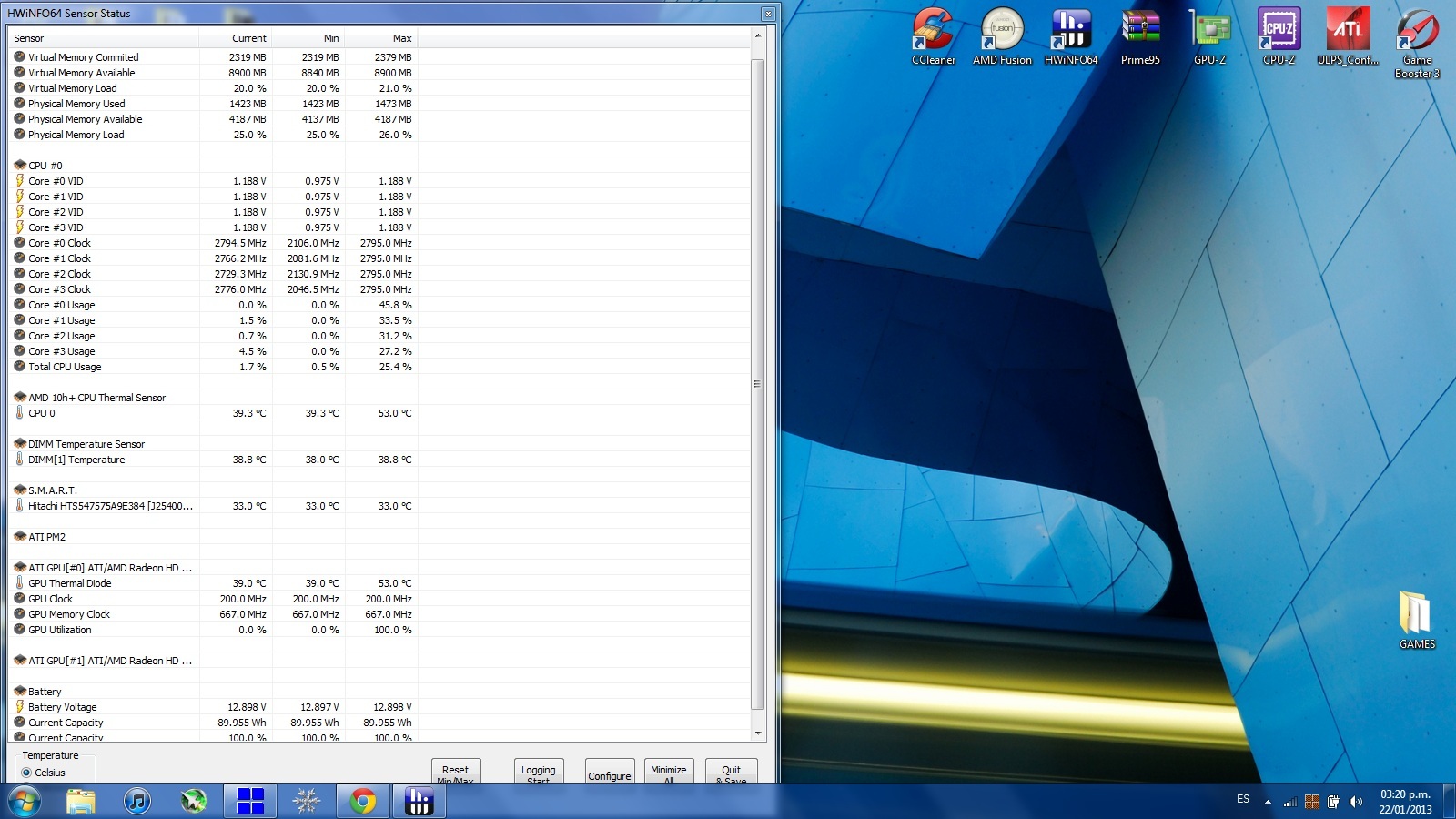
Task: Open iTunes from the taskbar
Action: tap(137, 801)
